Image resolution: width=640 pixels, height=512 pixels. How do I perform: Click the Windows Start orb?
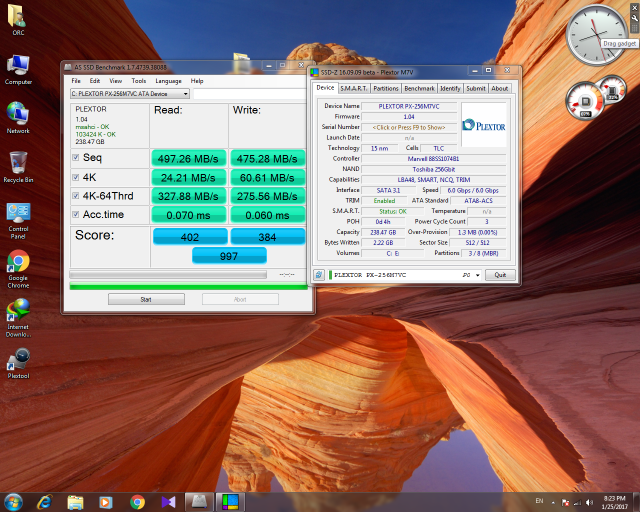(x=15, y=501)
